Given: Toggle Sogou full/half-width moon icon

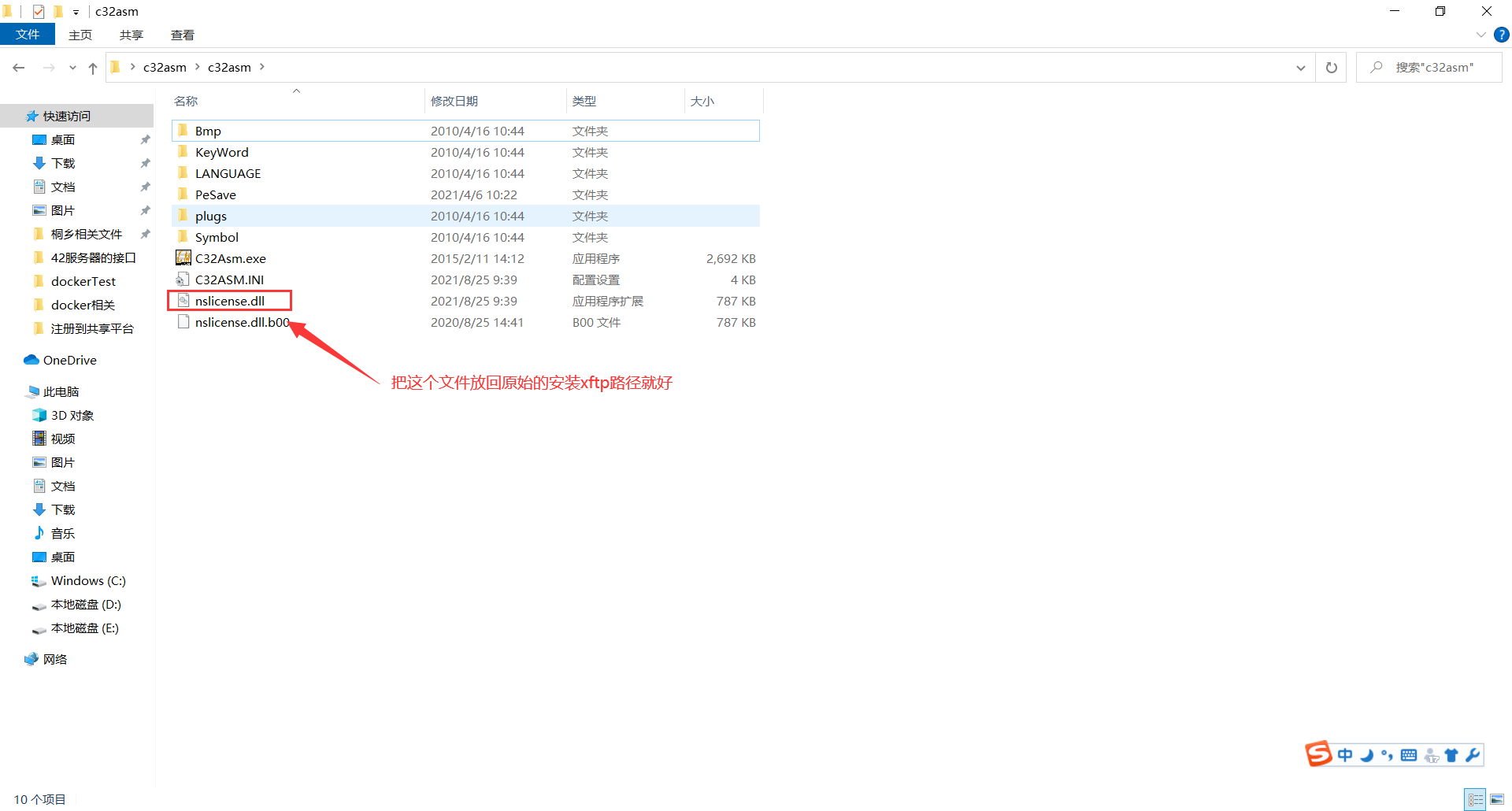Looking at the screenshot, I should pyautogui.click(x=1366, y=755).
